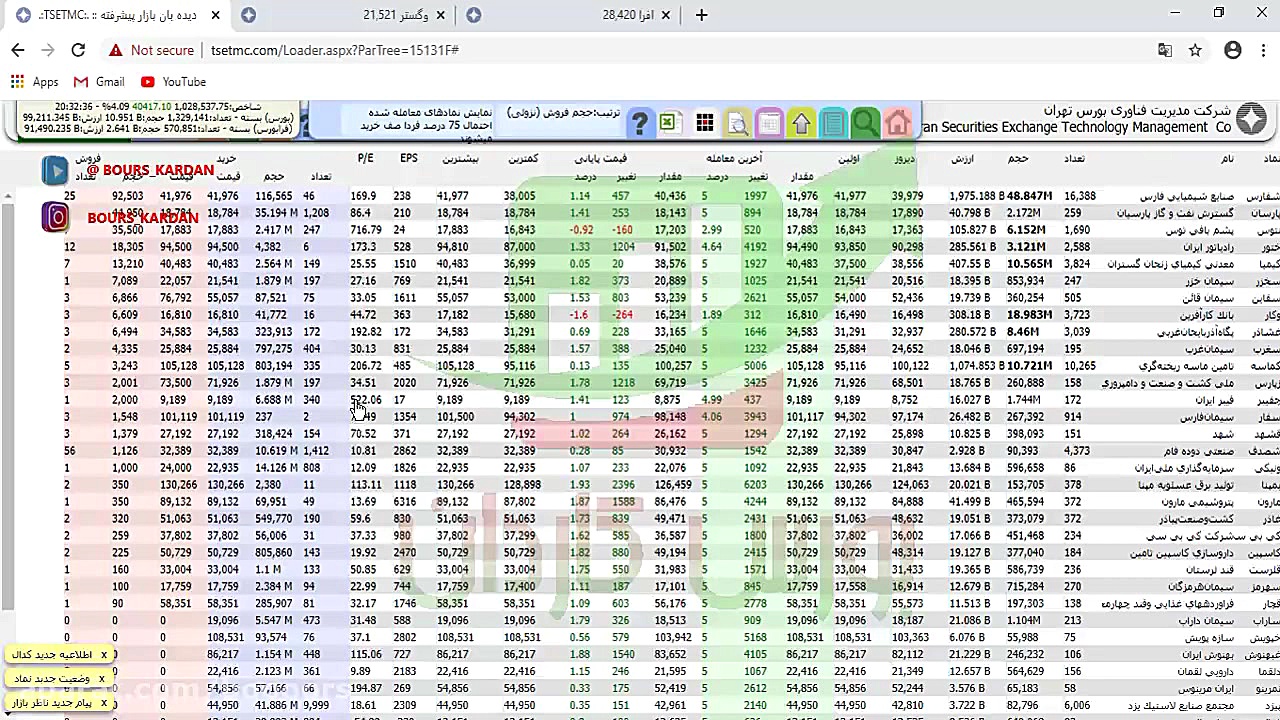1280x720 pixels.
Task: Bookmark this page with the star
Action: tap(1195, 50)
